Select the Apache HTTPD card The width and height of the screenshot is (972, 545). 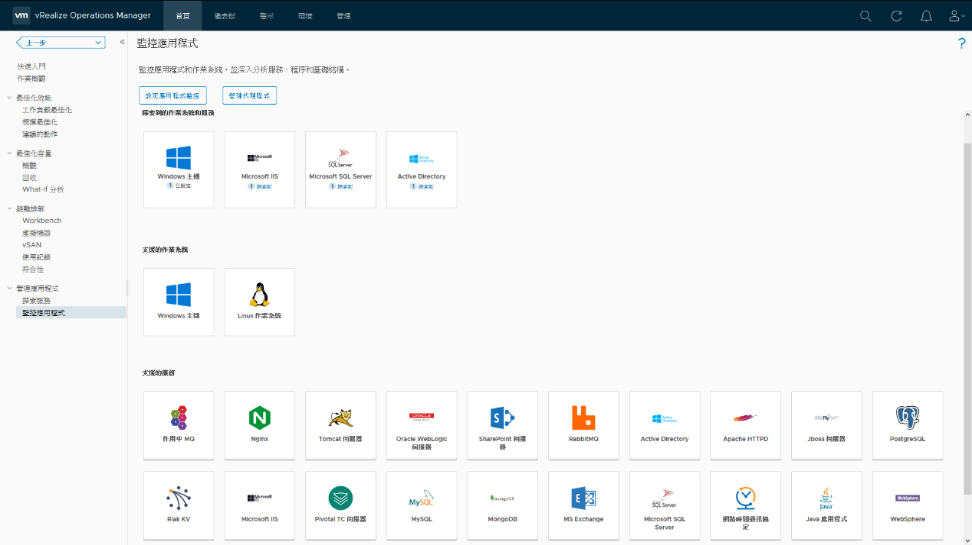pyautogui.click(x=745, y=425)
